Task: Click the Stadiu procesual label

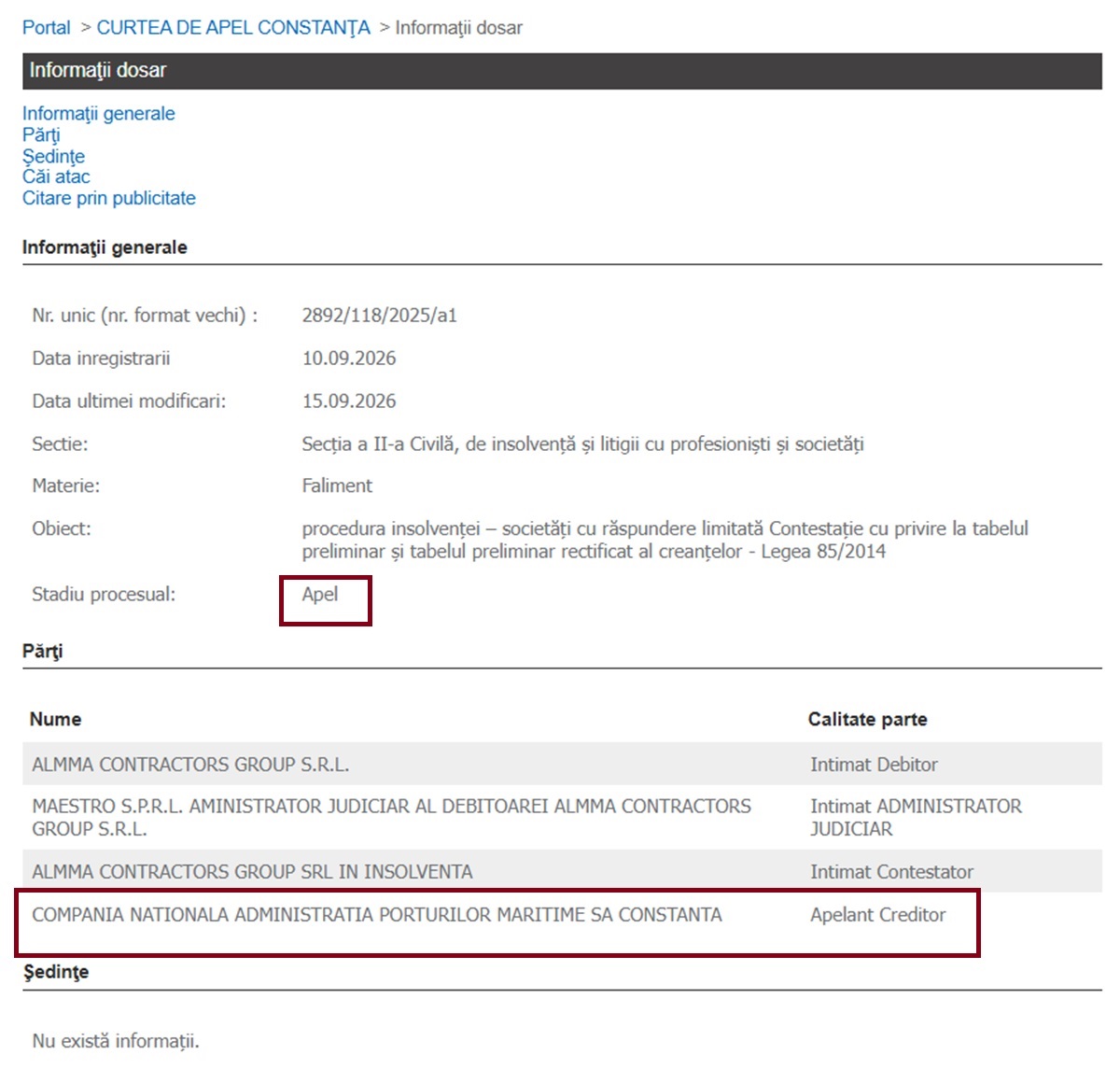Action: (104, 595)
